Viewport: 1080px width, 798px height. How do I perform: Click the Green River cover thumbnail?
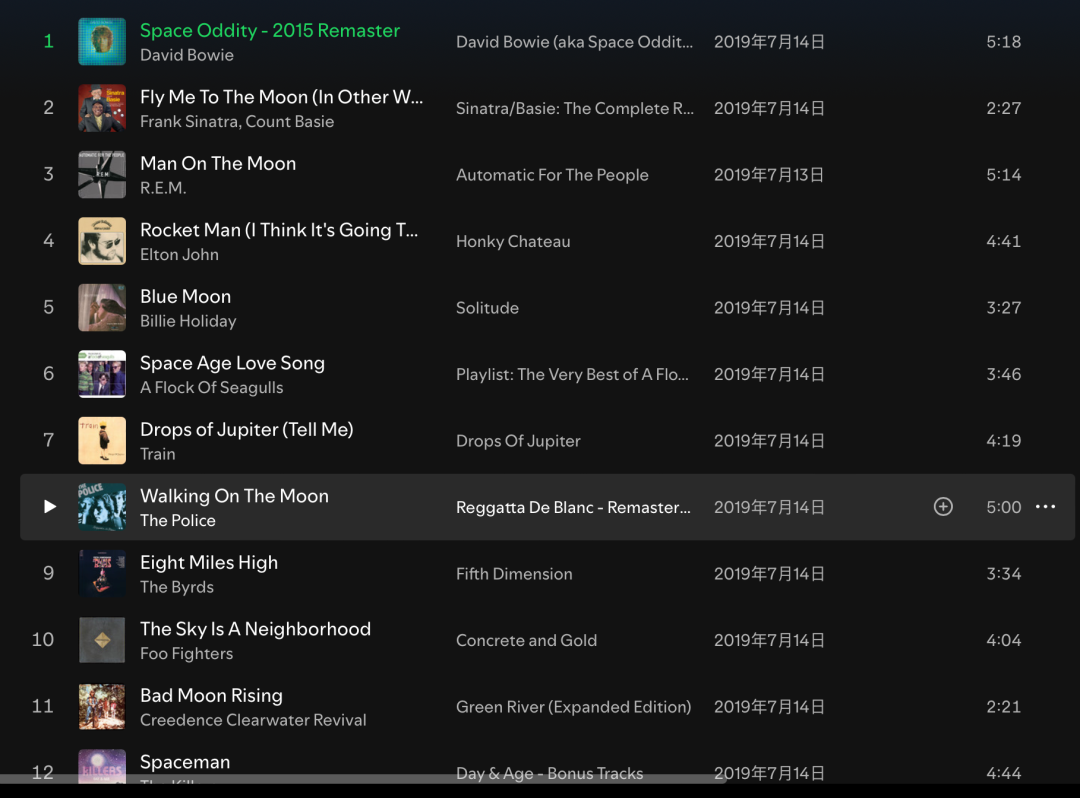click(x=102, y=706)
